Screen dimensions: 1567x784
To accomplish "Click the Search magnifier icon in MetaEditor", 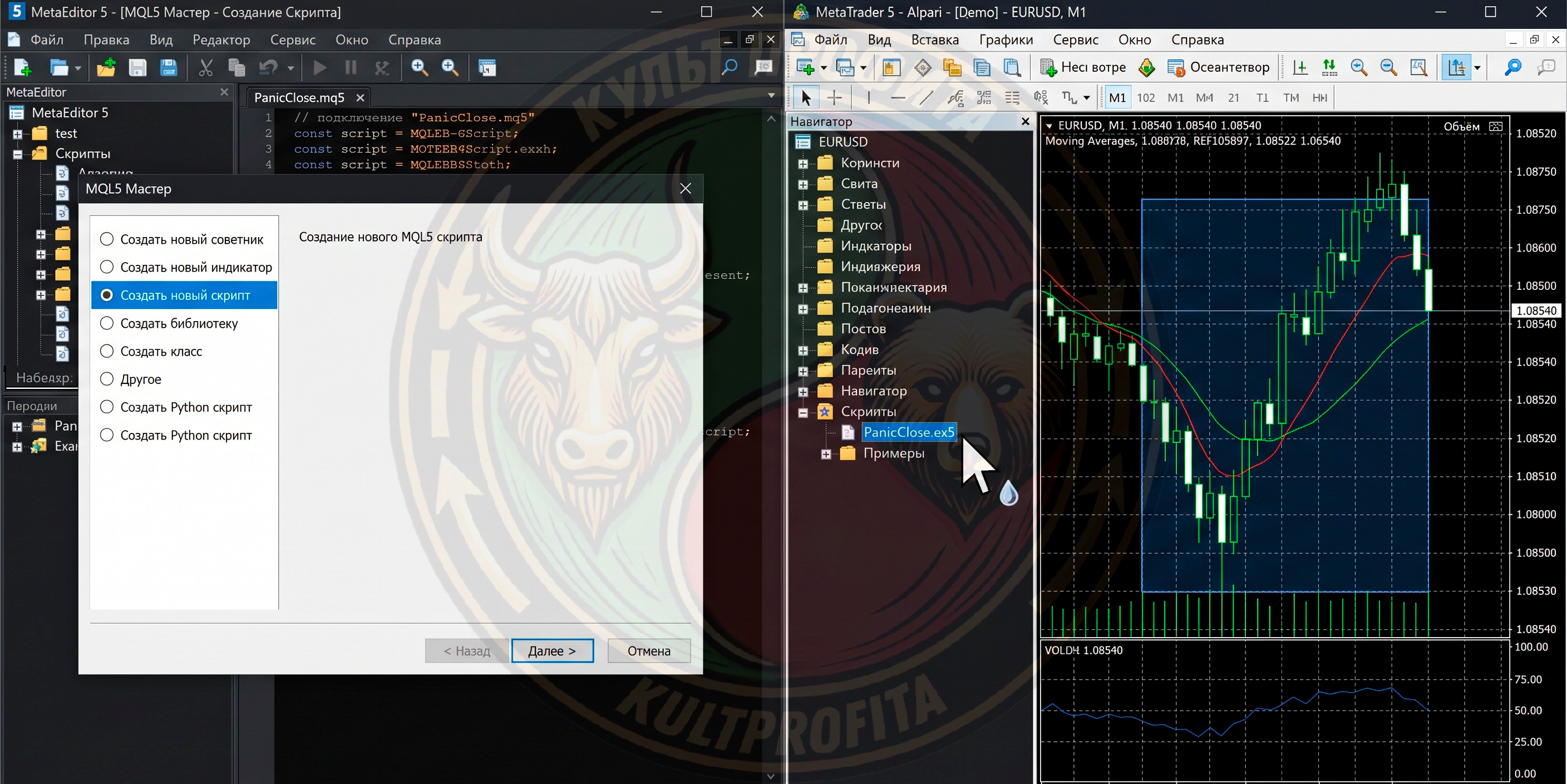I will [729, 67].
